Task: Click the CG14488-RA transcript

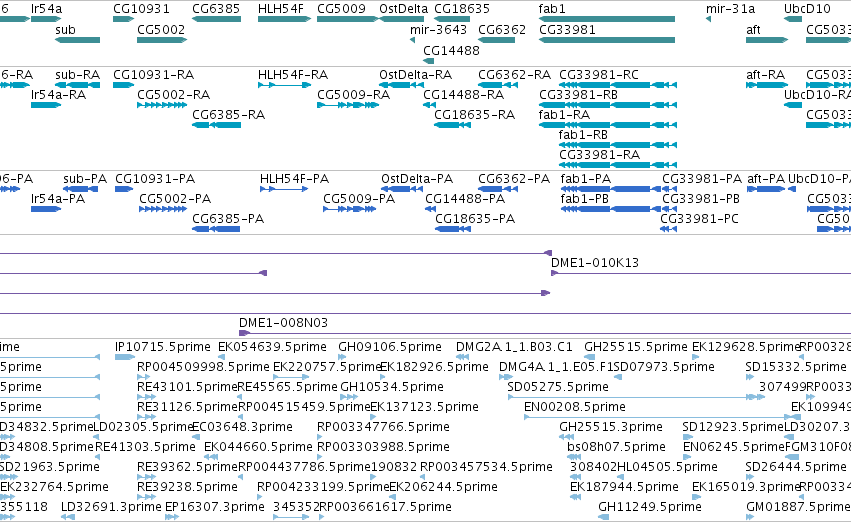Action: click(x=429, y=105)
